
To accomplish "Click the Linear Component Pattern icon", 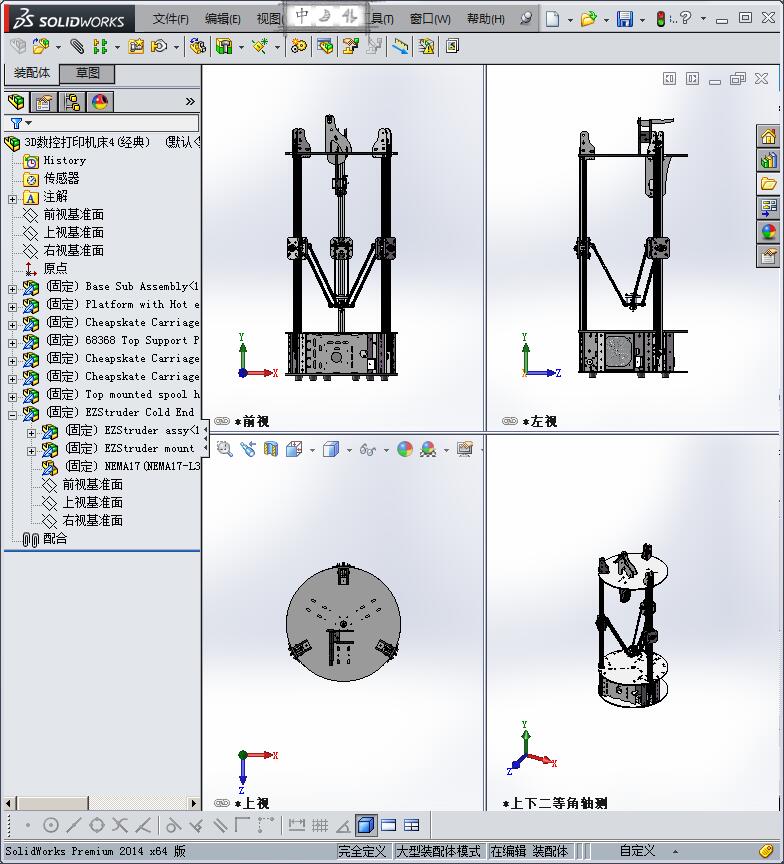I will (100, 47).
